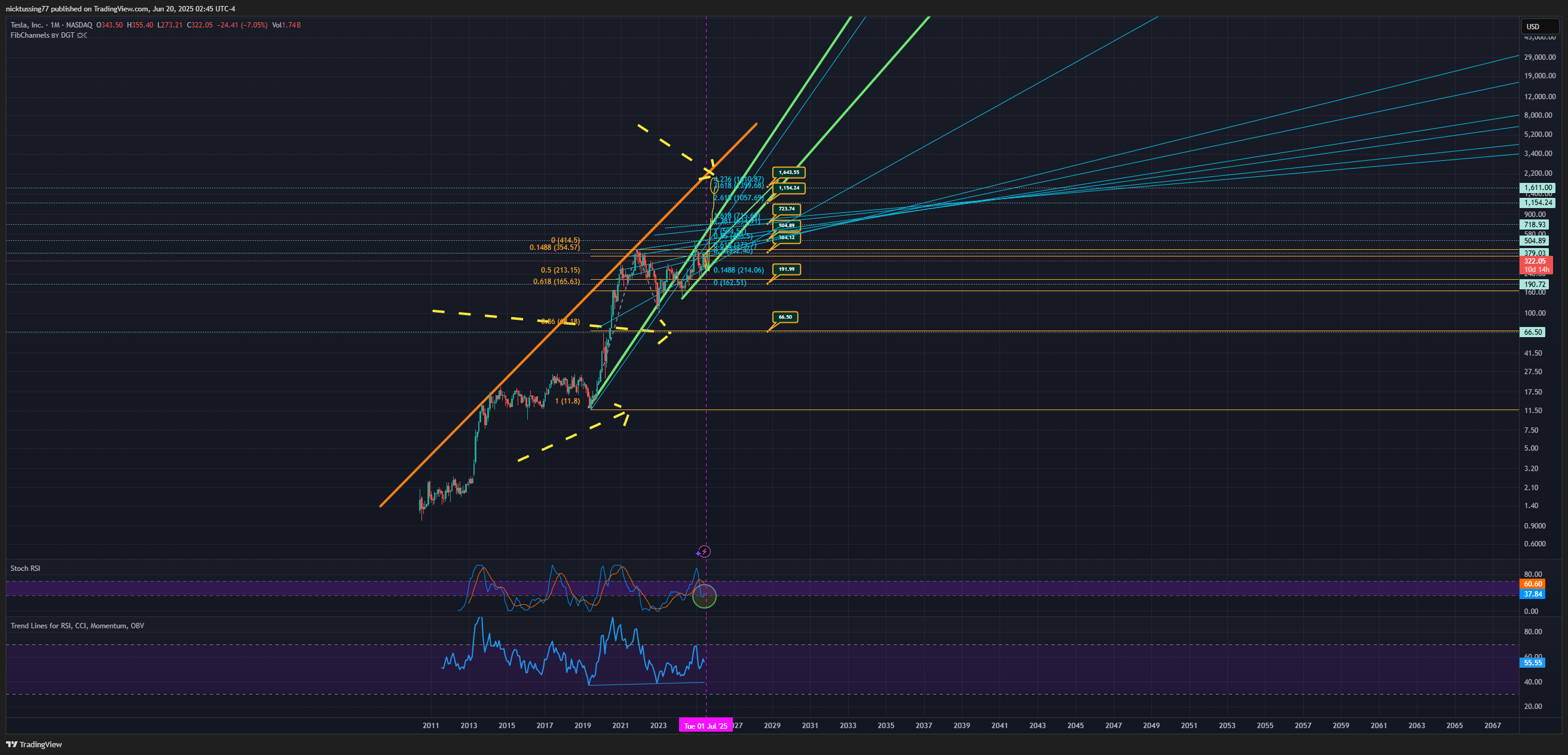Click the 723.74 price callout box
The width and height of the screenshot is (1568, 755).
[x=787, y=209]
